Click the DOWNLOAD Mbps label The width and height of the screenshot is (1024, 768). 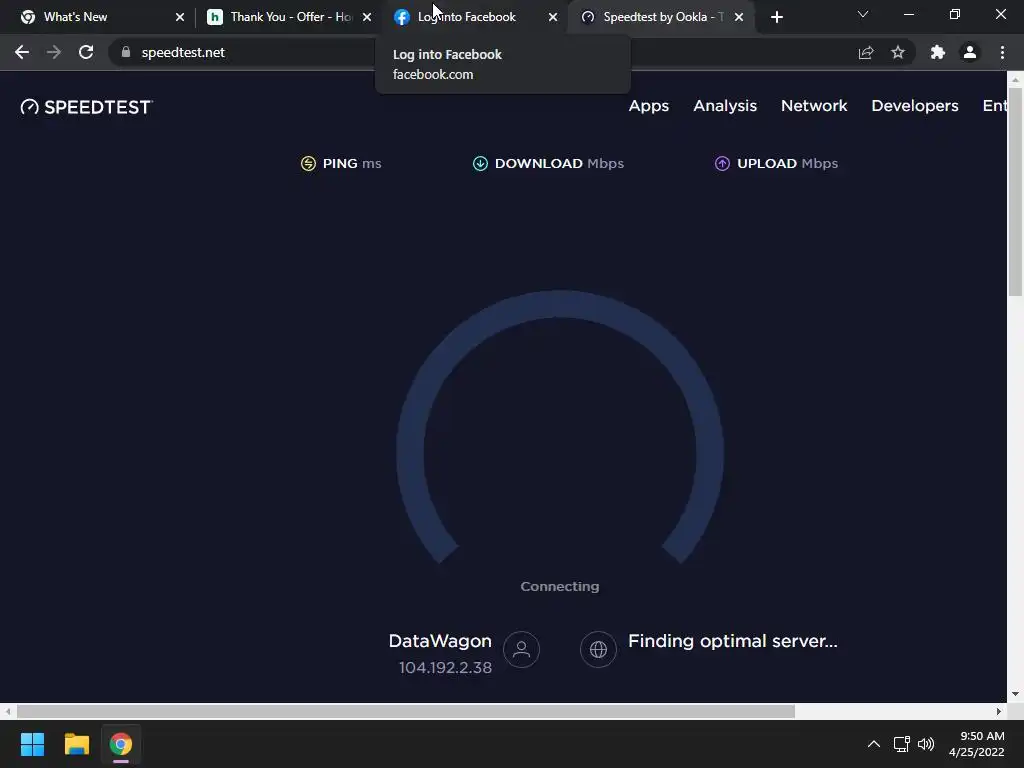[x=559, y=163]
